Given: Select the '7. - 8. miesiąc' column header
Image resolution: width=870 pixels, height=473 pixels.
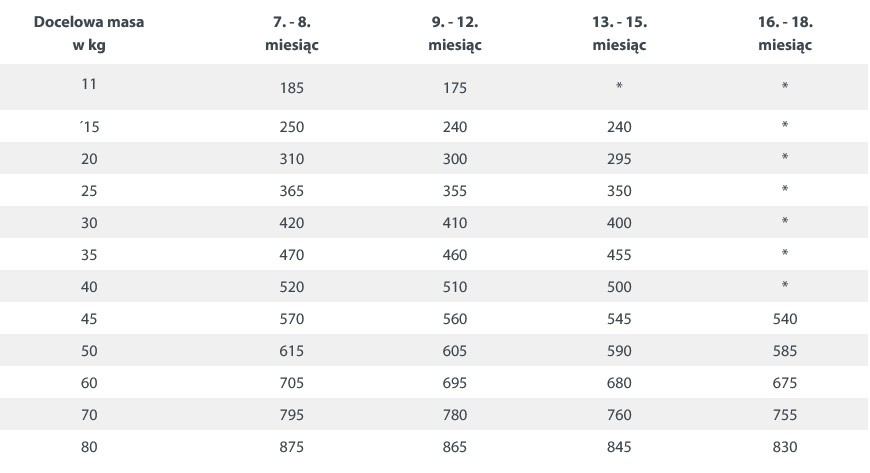Looking at the screenshot, I should (292, 33).
